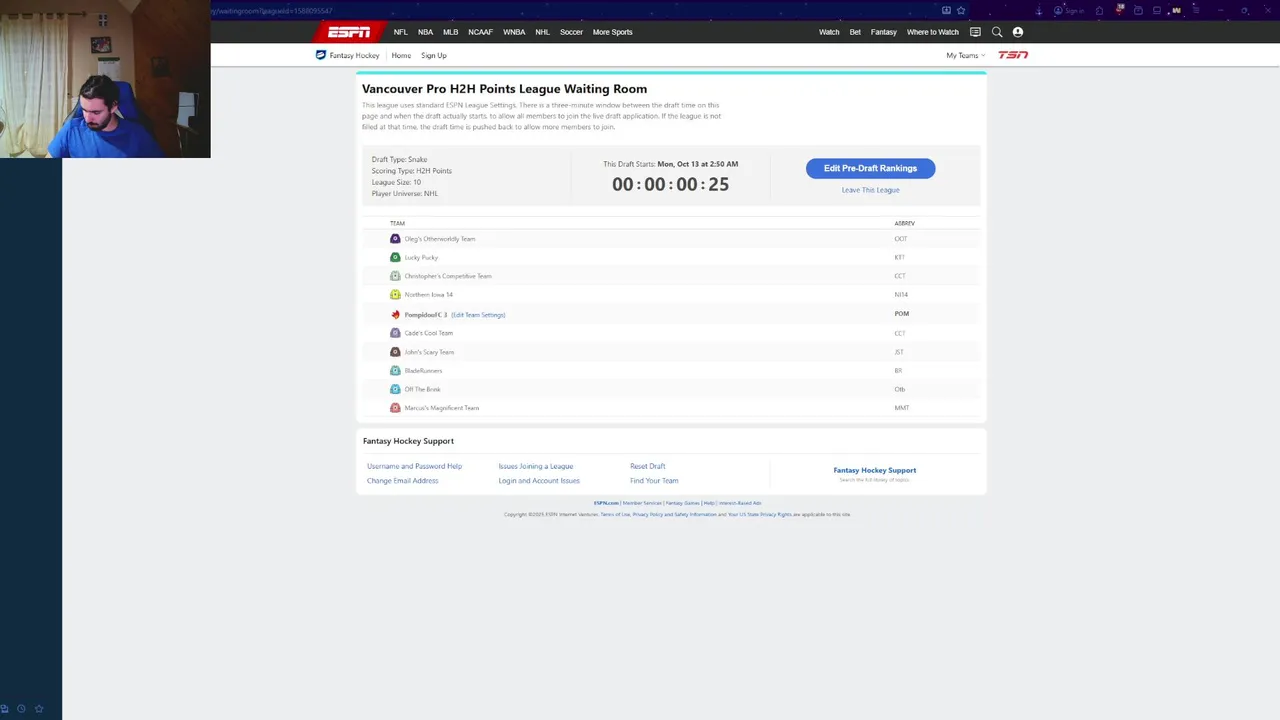This screenshot has width=1280, height=720.
Task: Click Terms of Use footer link
Action: (615, 514)
